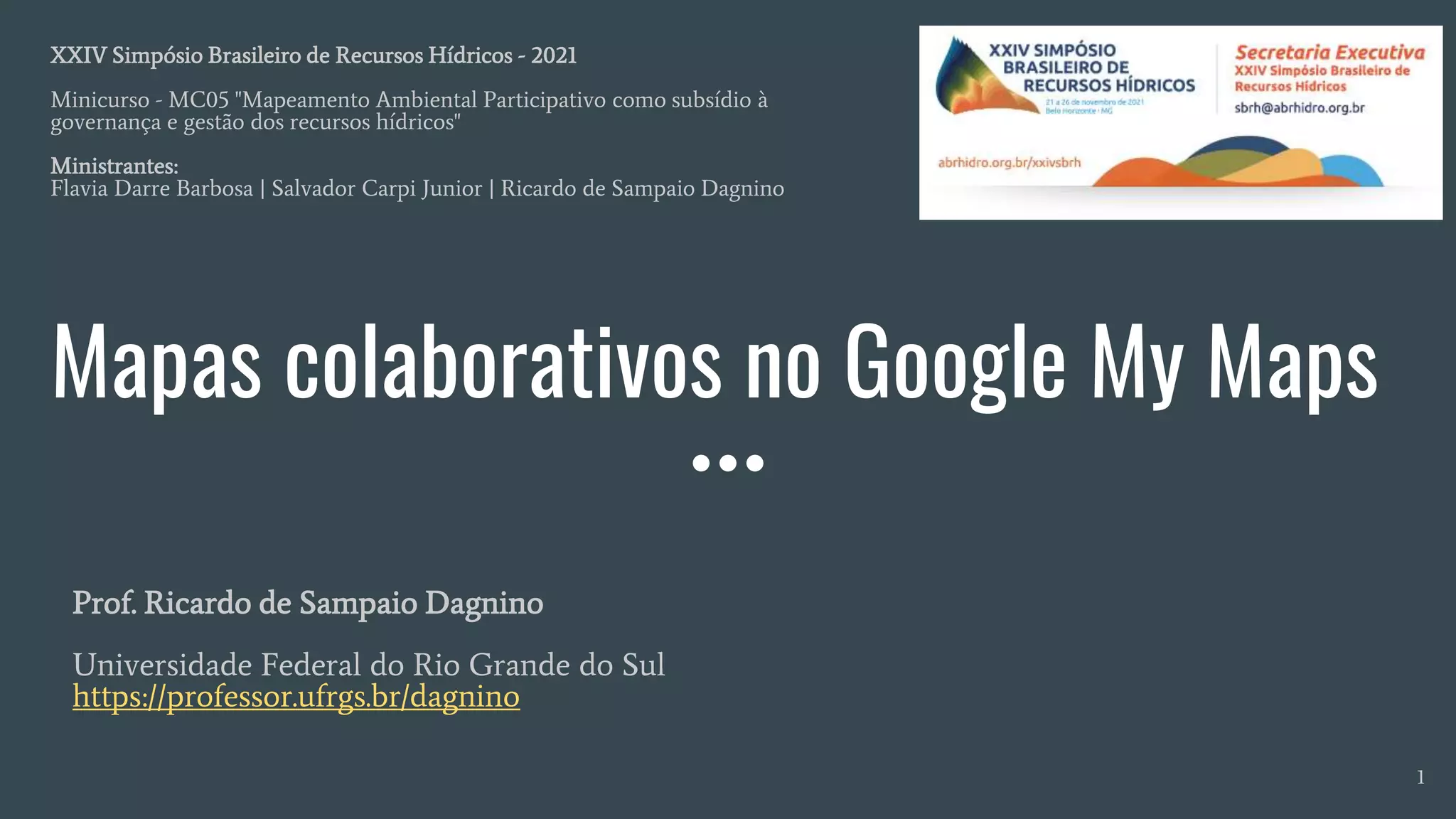Click the sbrh@abrhidro.org.br email in banner
Viewport: 1456px width, 819px height.
1299,108
